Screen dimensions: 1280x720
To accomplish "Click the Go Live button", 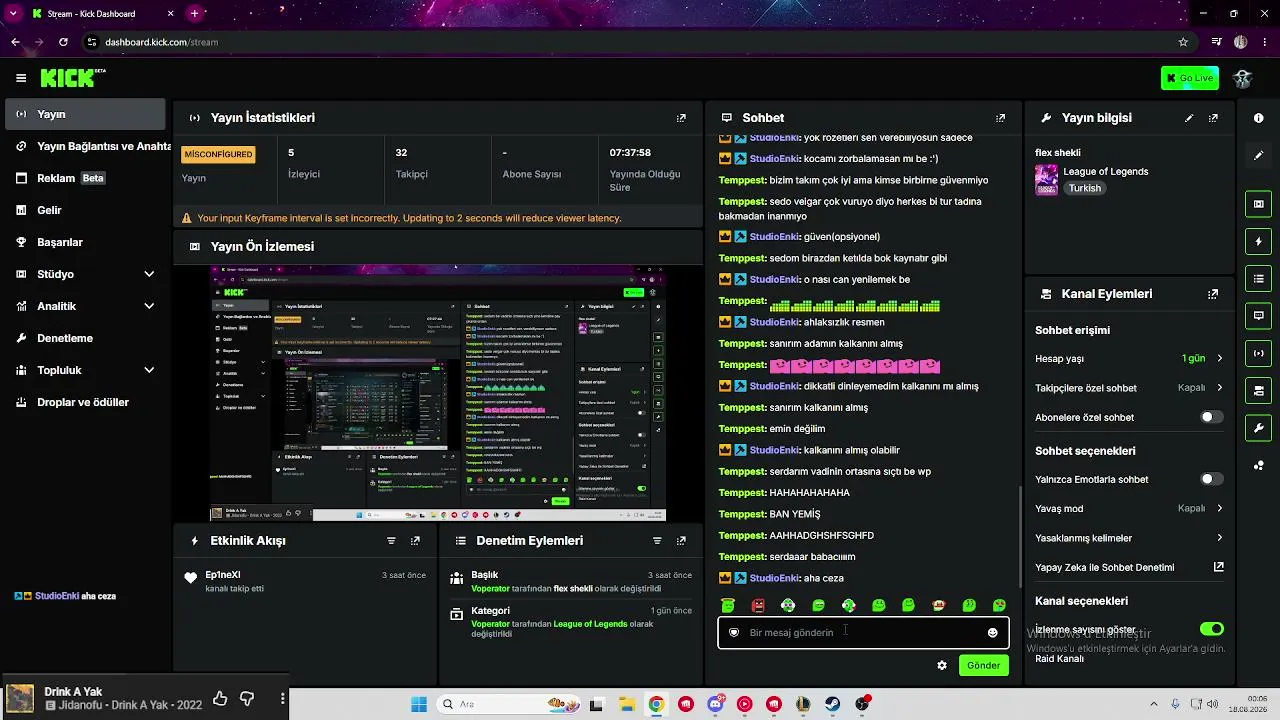I will (1189, 78).
